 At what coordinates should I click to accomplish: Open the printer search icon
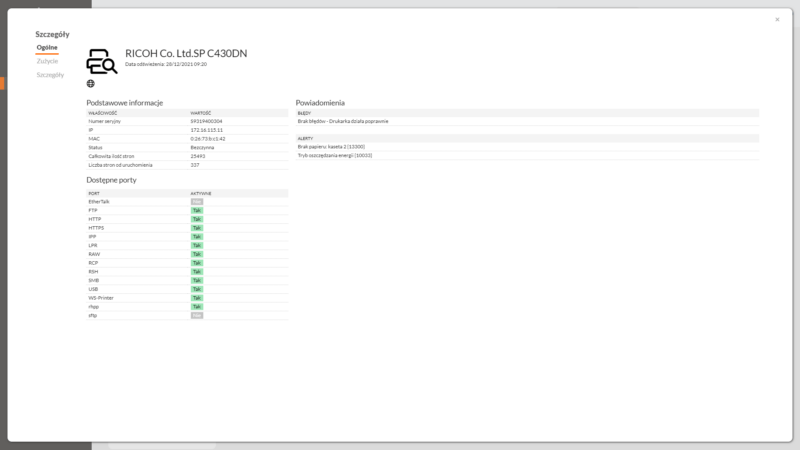(102, 61)
